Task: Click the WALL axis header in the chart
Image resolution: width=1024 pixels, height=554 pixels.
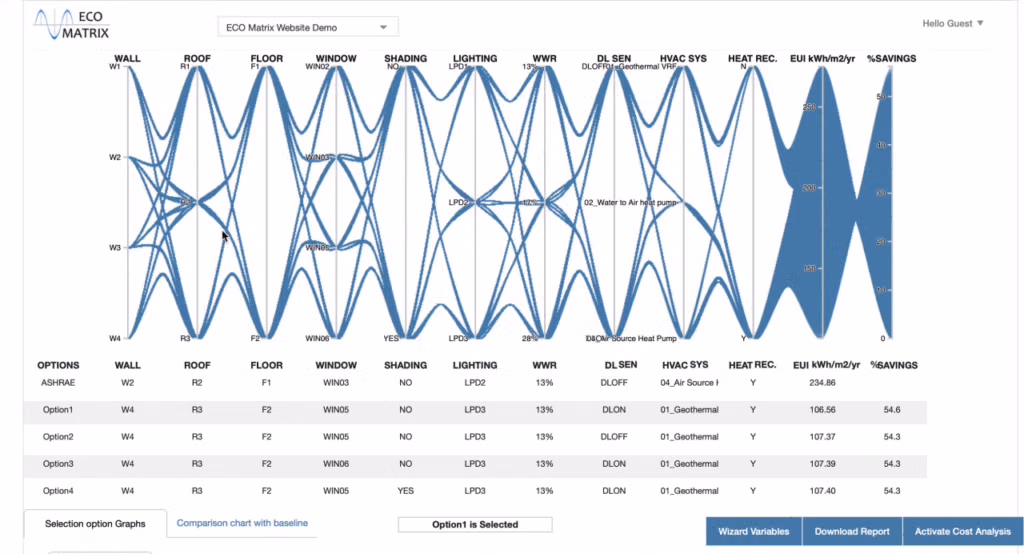Action: click(127, 58)
